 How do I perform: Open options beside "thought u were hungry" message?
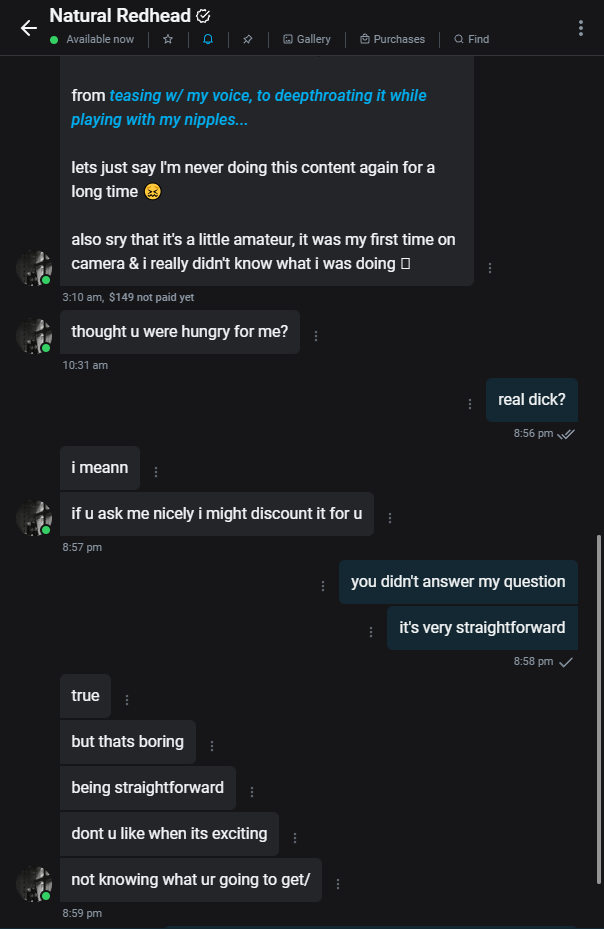[x=316, y=336]
